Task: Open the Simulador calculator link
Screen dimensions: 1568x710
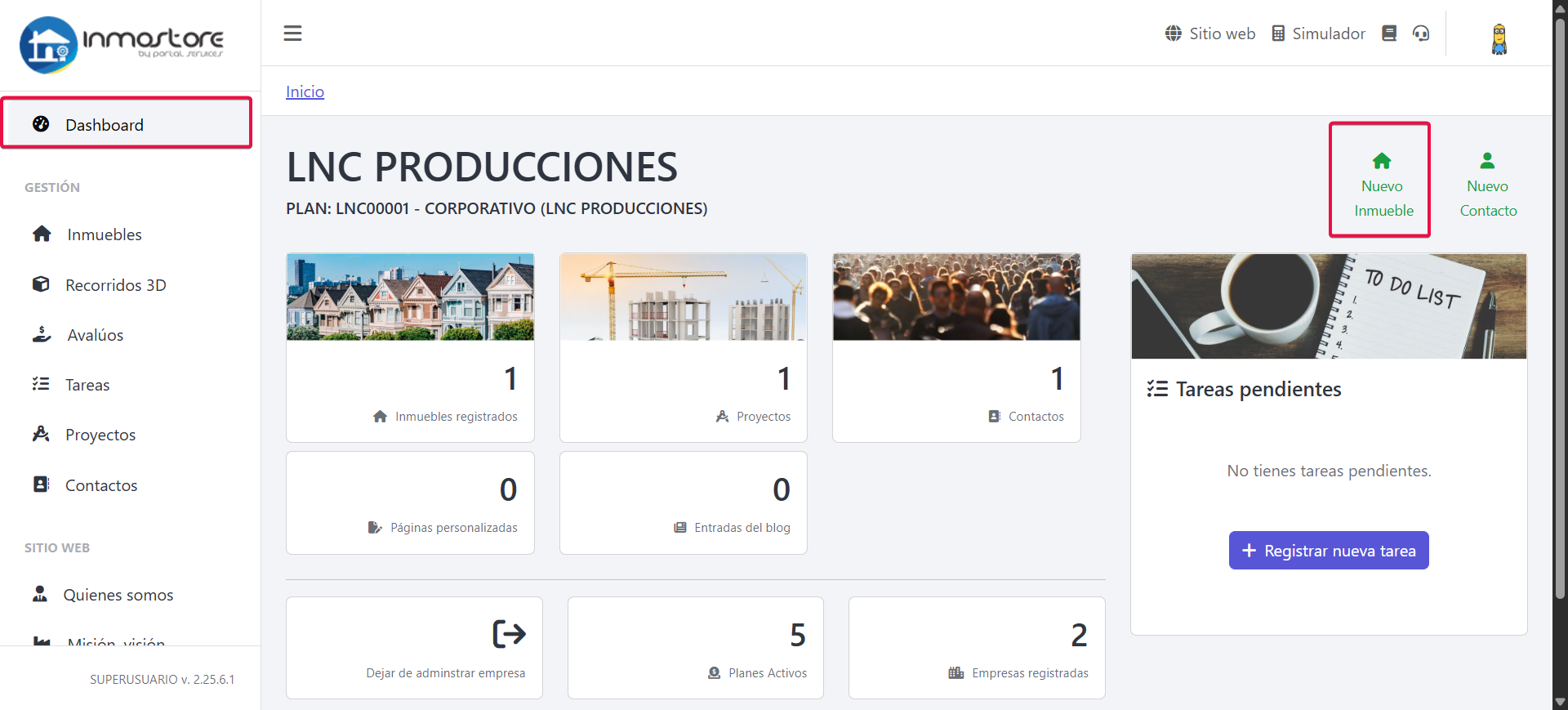Action: [1318, 33]
